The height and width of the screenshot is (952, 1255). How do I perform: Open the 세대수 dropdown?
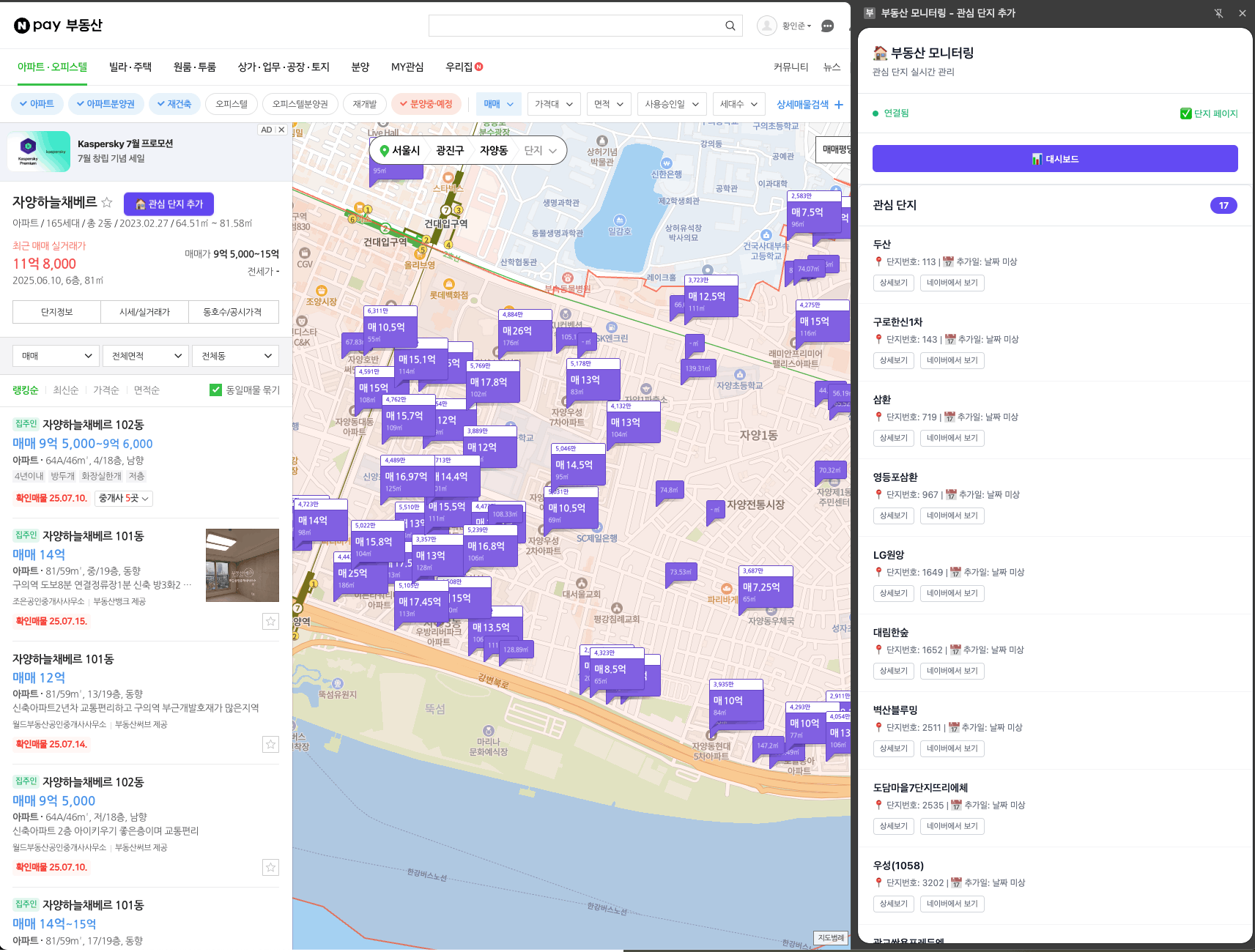738,104
